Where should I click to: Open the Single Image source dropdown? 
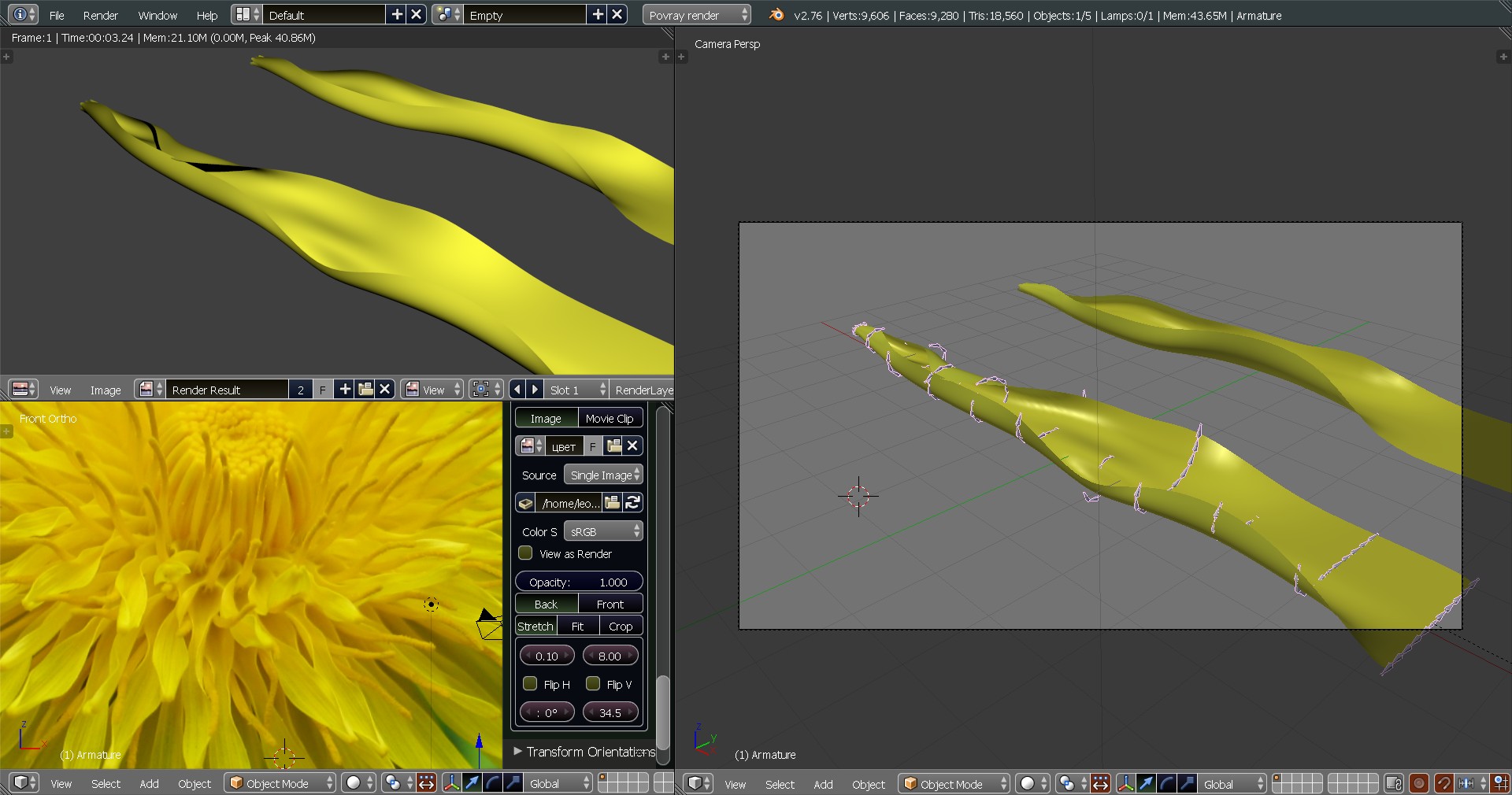[604, 475]
